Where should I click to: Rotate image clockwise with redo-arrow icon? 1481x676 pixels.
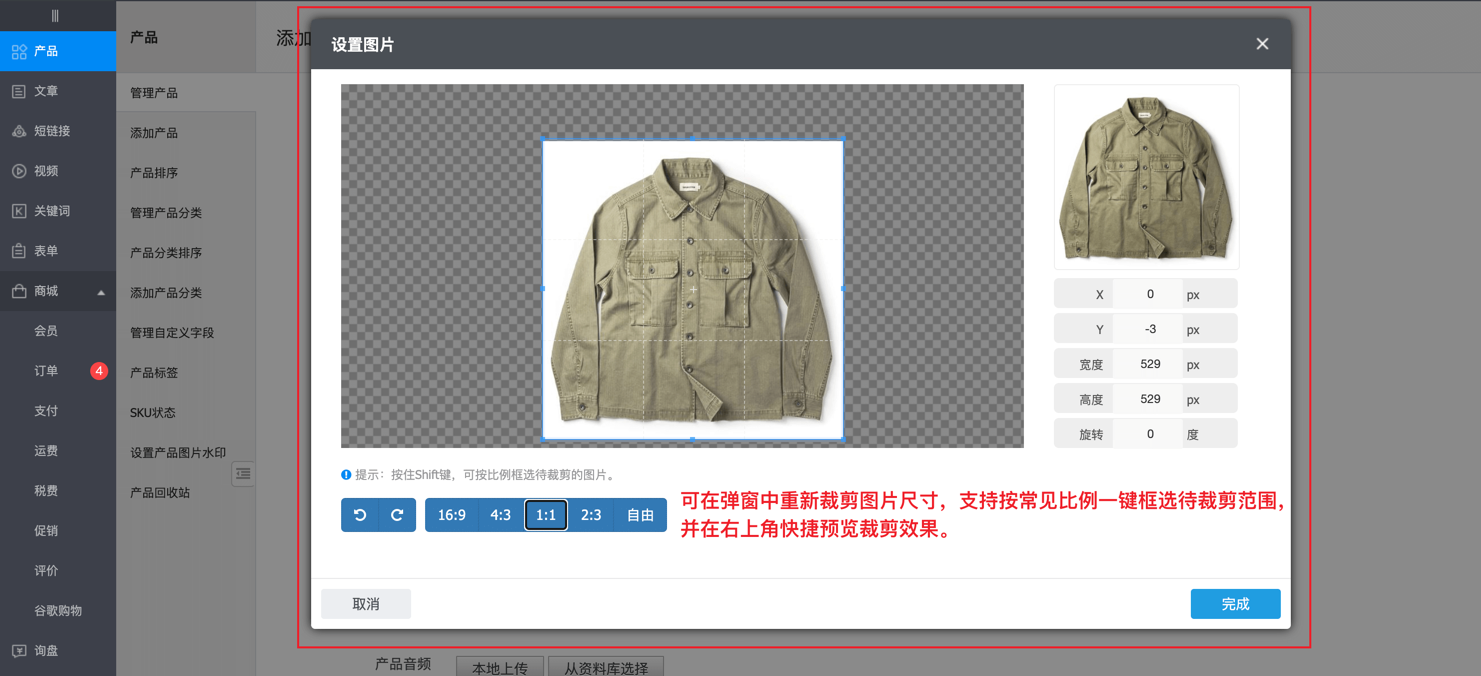(397, 515)
